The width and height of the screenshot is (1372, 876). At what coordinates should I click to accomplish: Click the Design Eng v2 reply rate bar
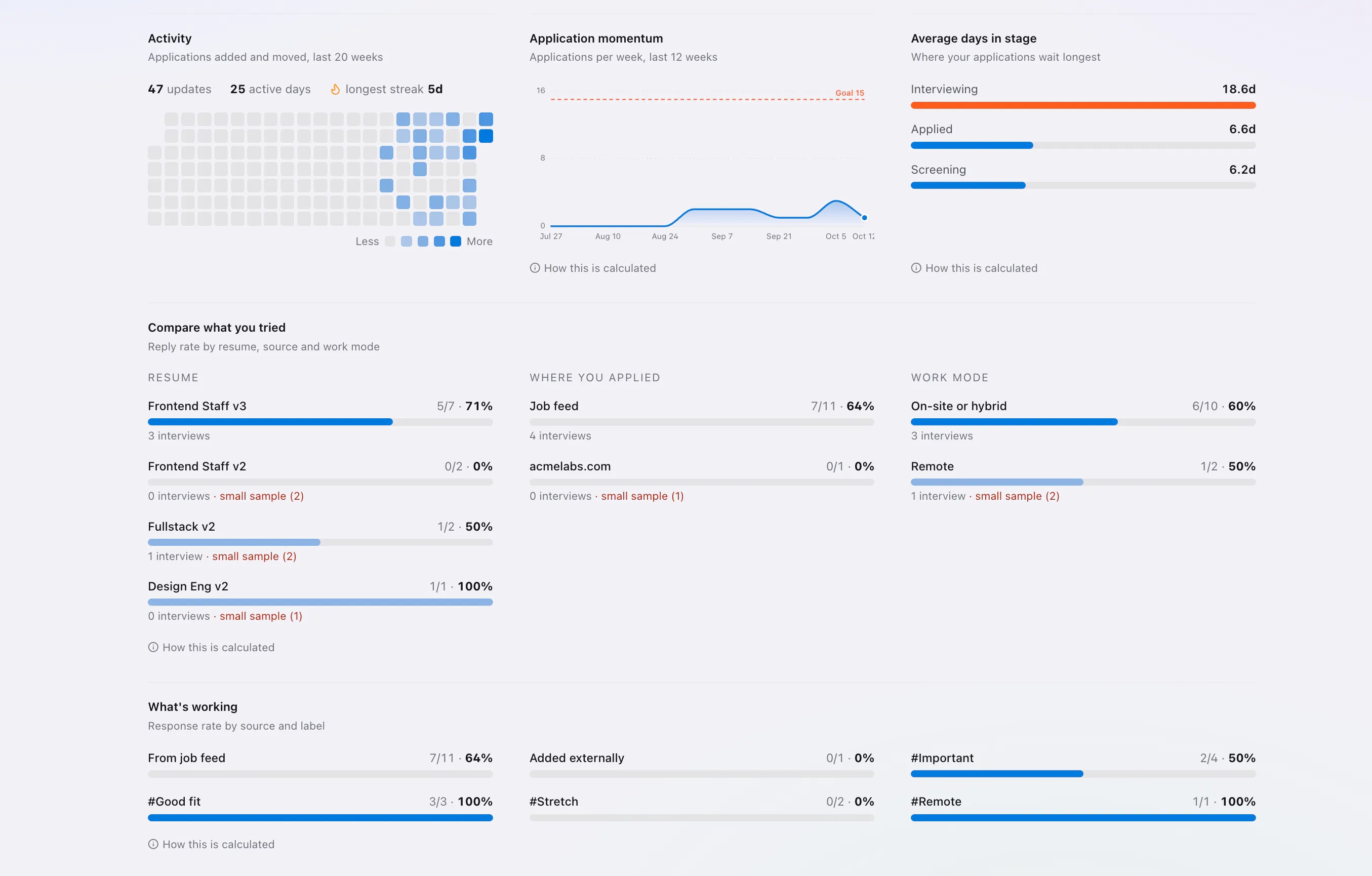pos(320,603)
